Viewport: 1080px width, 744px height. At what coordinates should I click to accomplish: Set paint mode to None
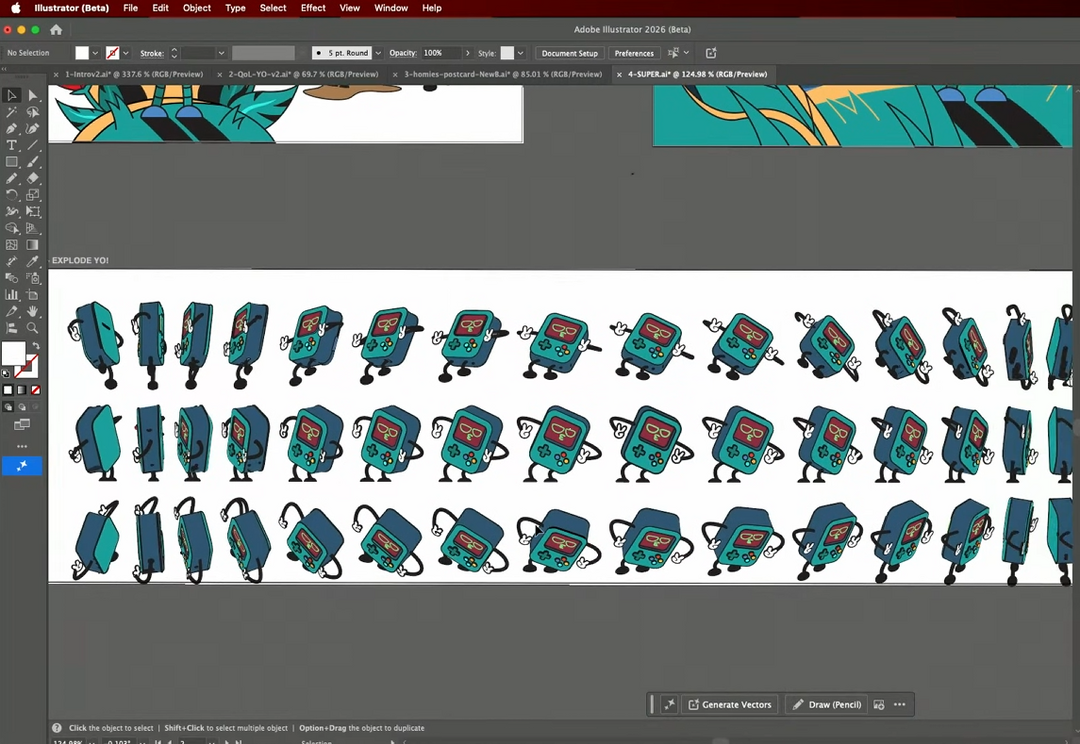tap(36, 390)
